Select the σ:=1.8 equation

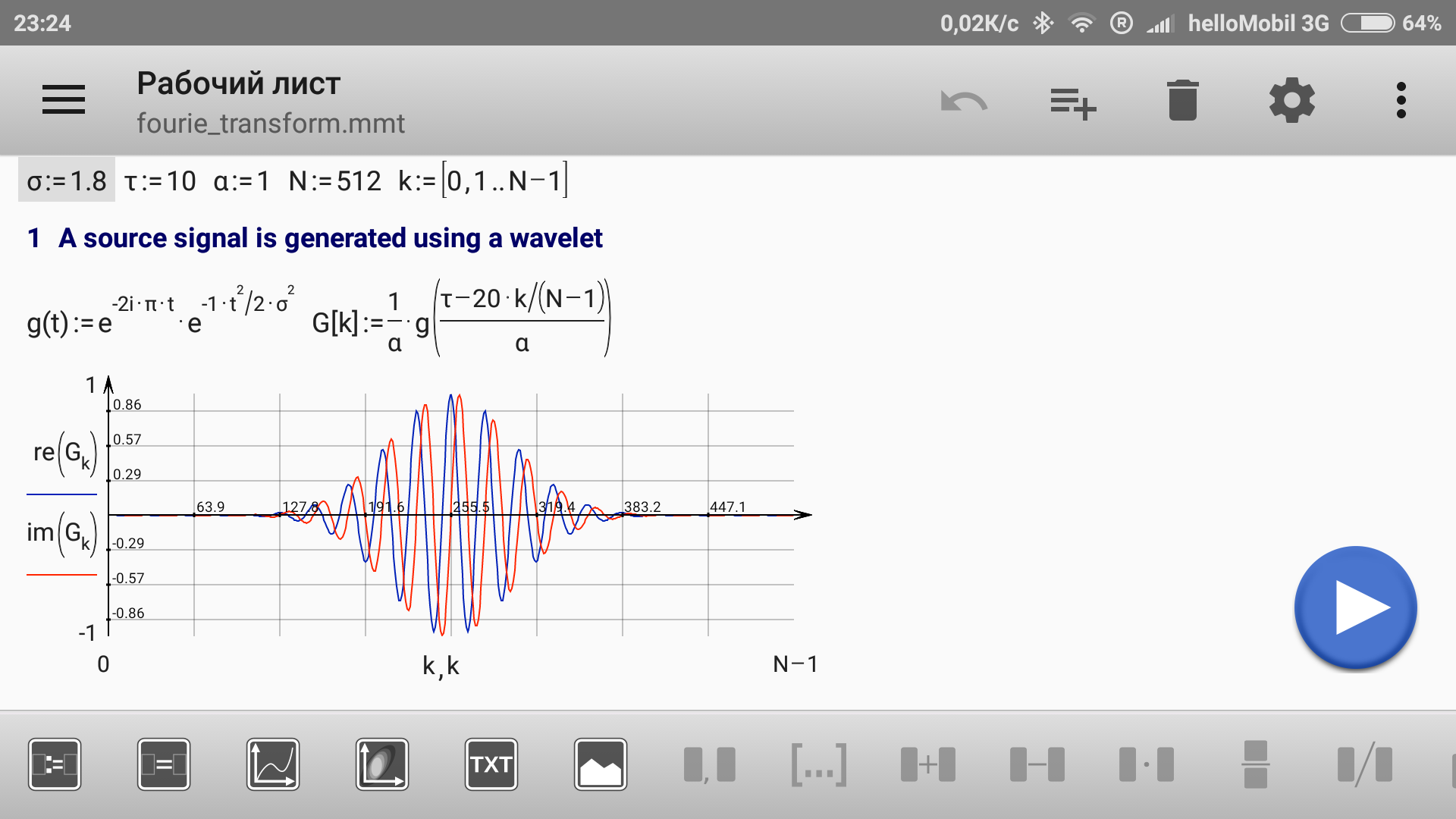click(x=67, y=180)
